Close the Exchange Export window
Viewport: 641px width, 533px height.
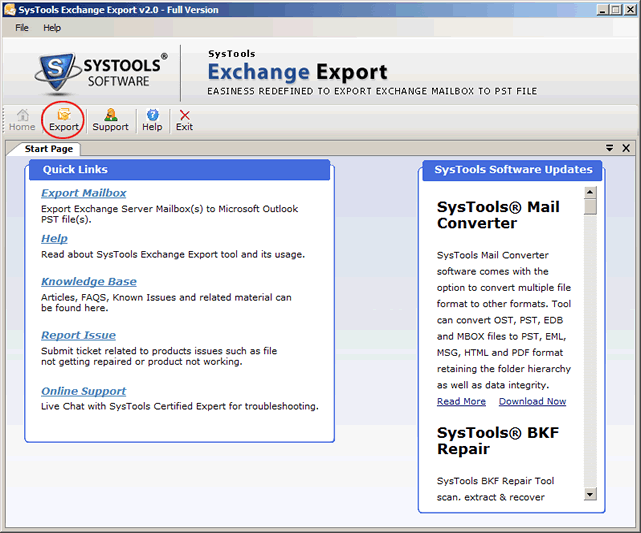pos(630,10)
